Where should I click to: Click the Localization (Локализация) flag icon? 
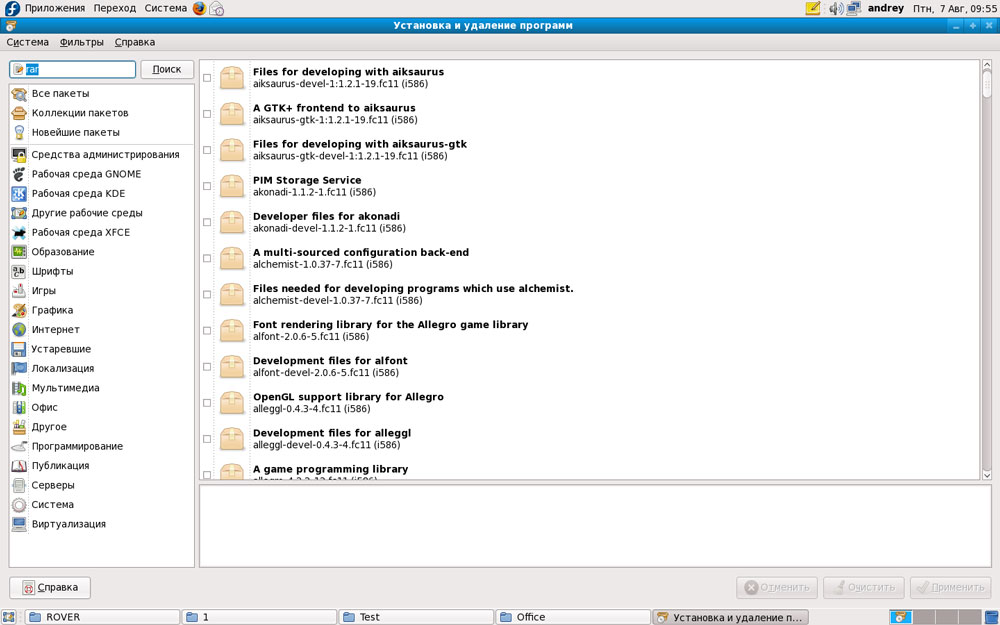(19, 369)
